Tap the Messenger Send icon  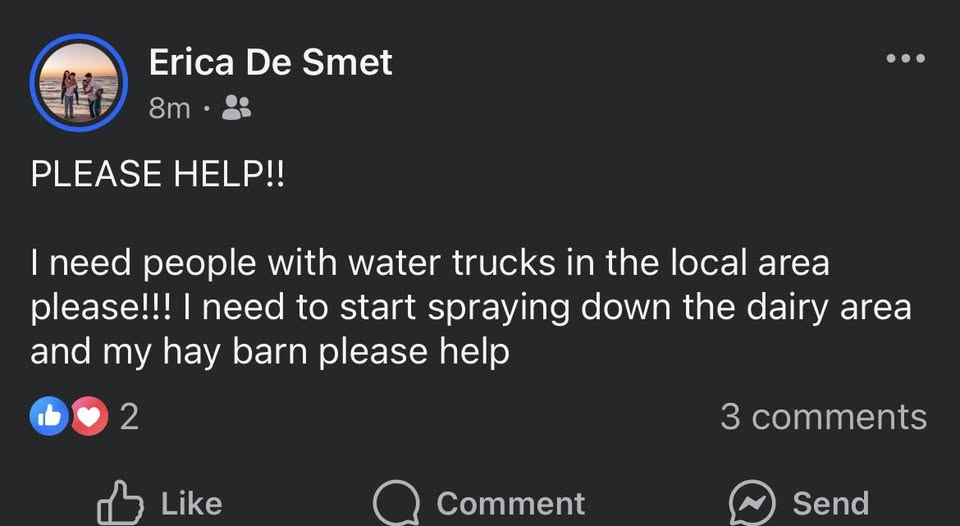click(x=752, y=503)
